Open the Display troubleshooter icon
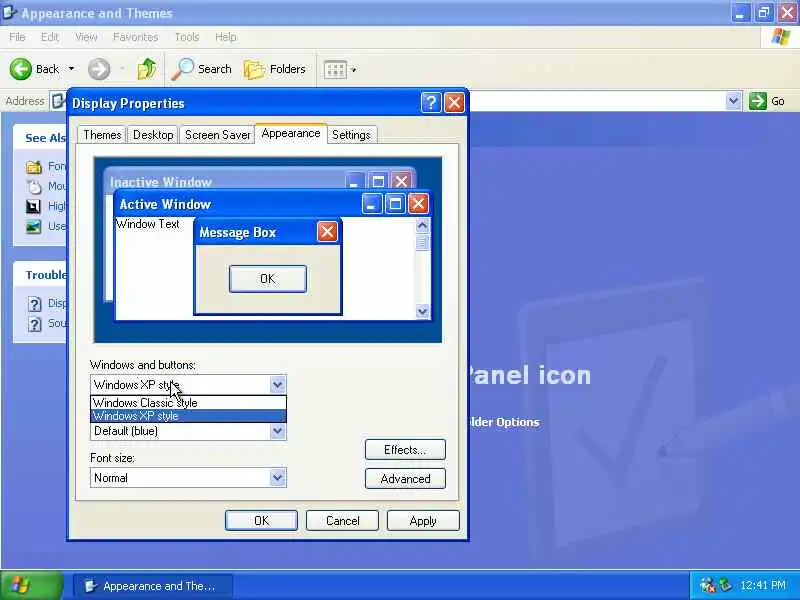 pyautogui.click(x=34, y=304)
